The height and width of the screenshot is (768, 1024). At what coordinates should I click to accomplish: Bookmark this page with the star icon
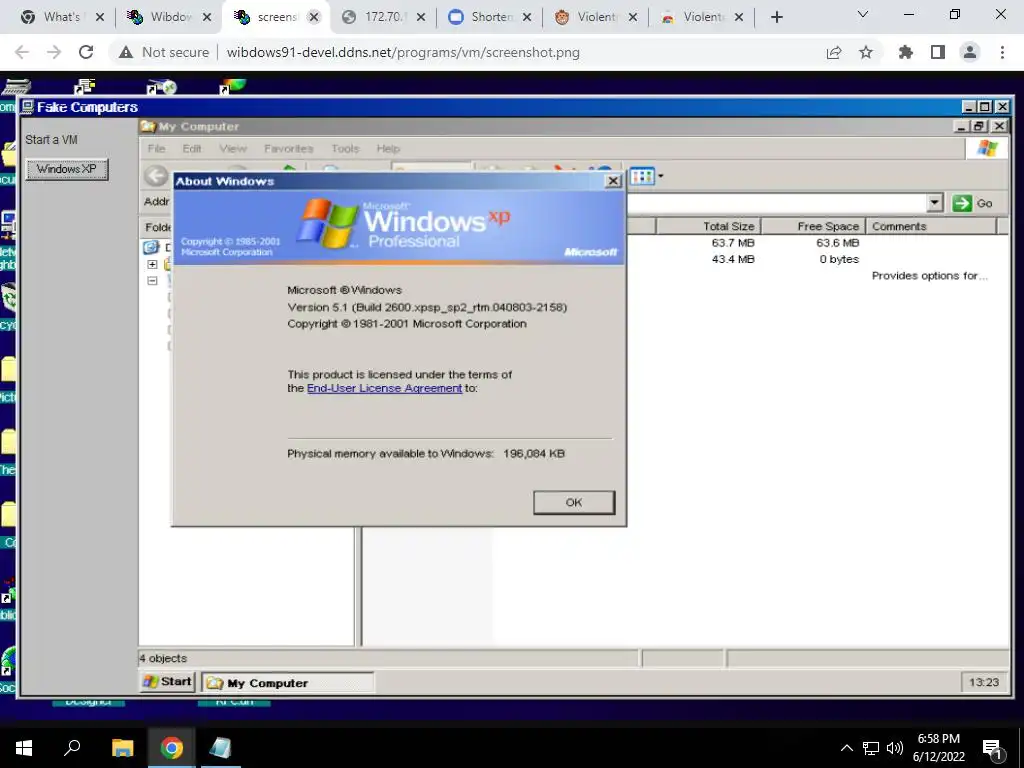pyautogui.click(x=865, y=52)
